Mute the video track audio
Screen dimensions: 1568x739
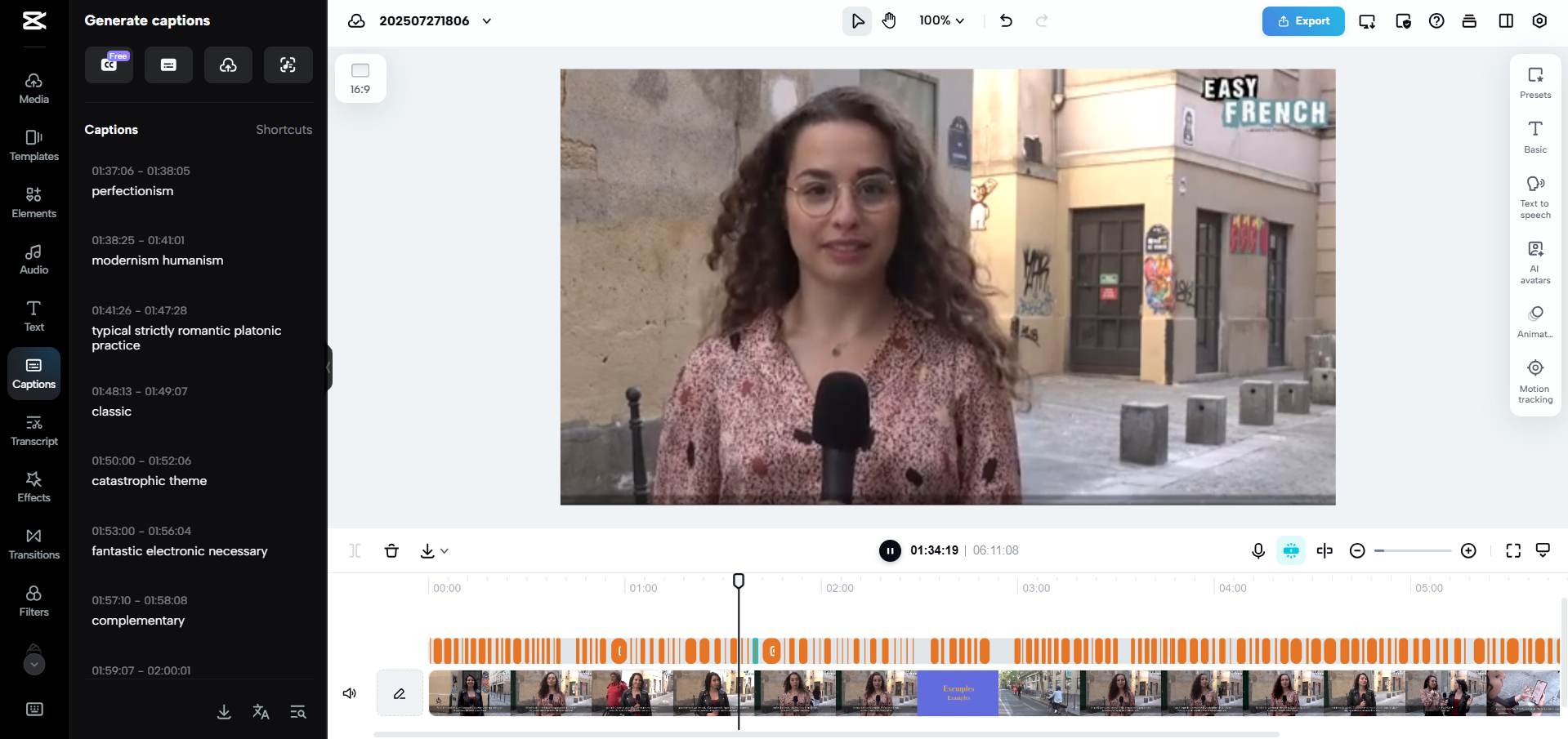[350, 692]
